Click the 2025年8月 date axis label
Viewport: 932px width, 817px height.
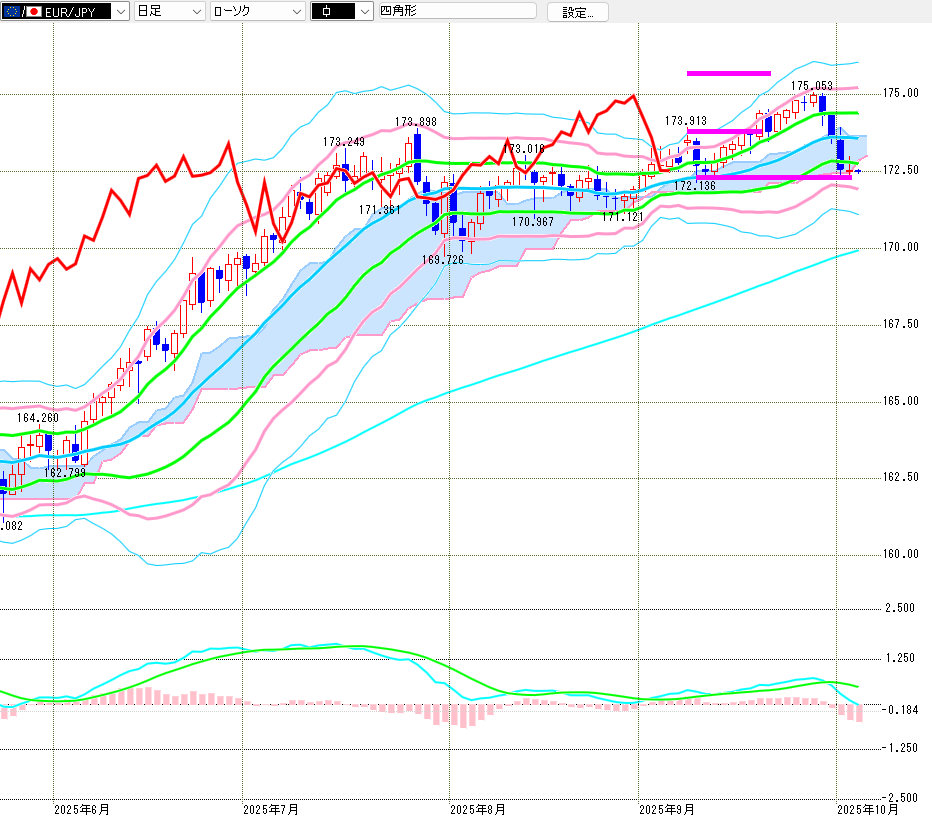tap(477, 807)
